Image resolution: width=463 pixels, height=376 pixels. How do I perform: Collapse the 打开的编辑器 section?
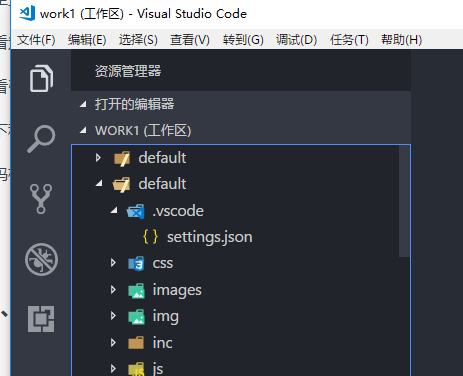(83, 105)
